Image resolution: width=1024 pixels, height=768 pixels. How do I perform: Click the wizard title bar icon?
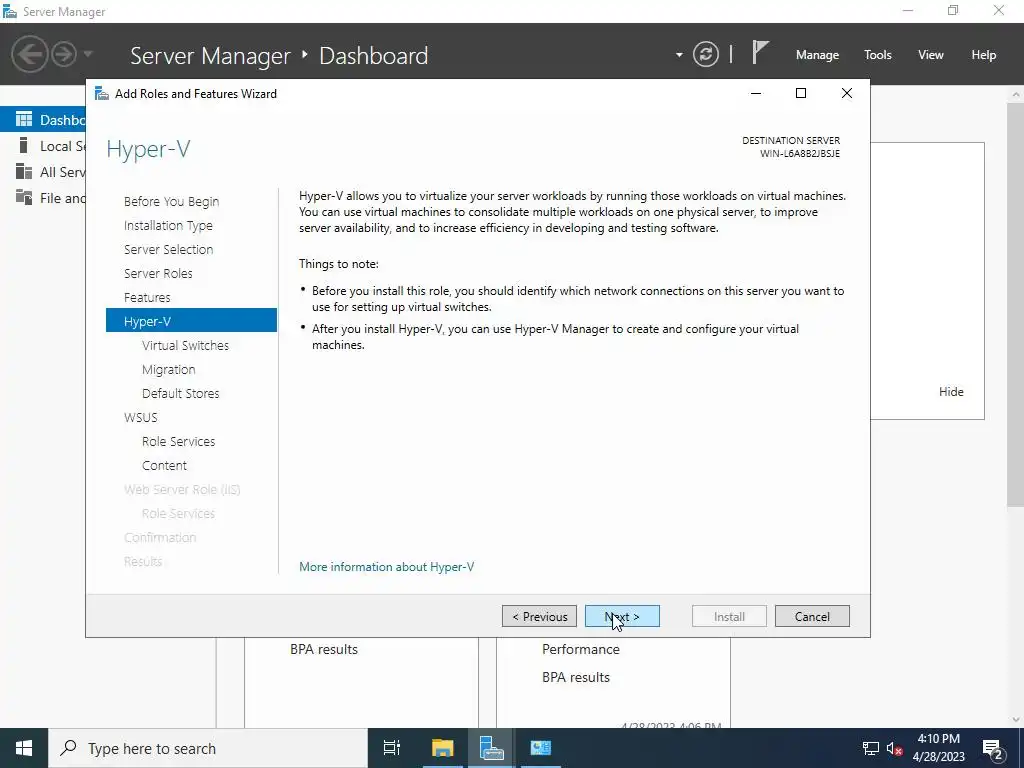101,93
